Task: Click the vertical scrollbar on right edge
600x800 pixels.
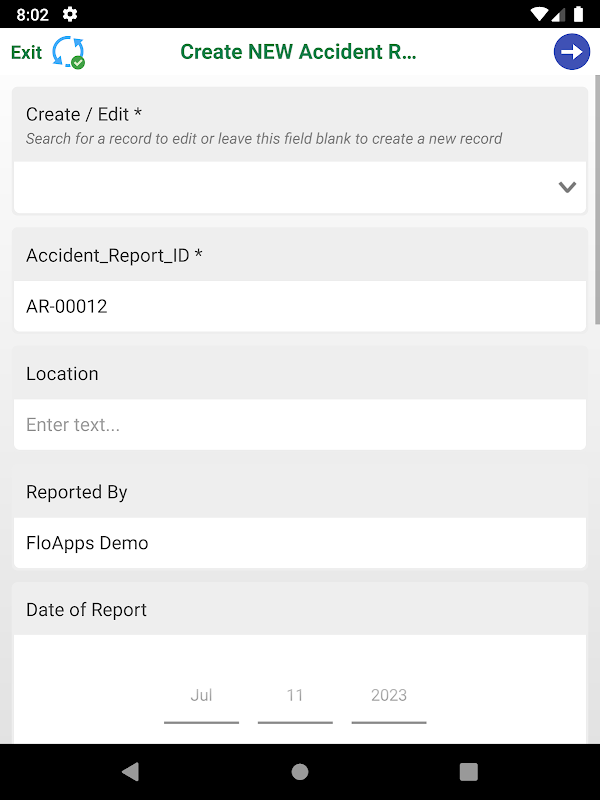Action: pos(597,200)
